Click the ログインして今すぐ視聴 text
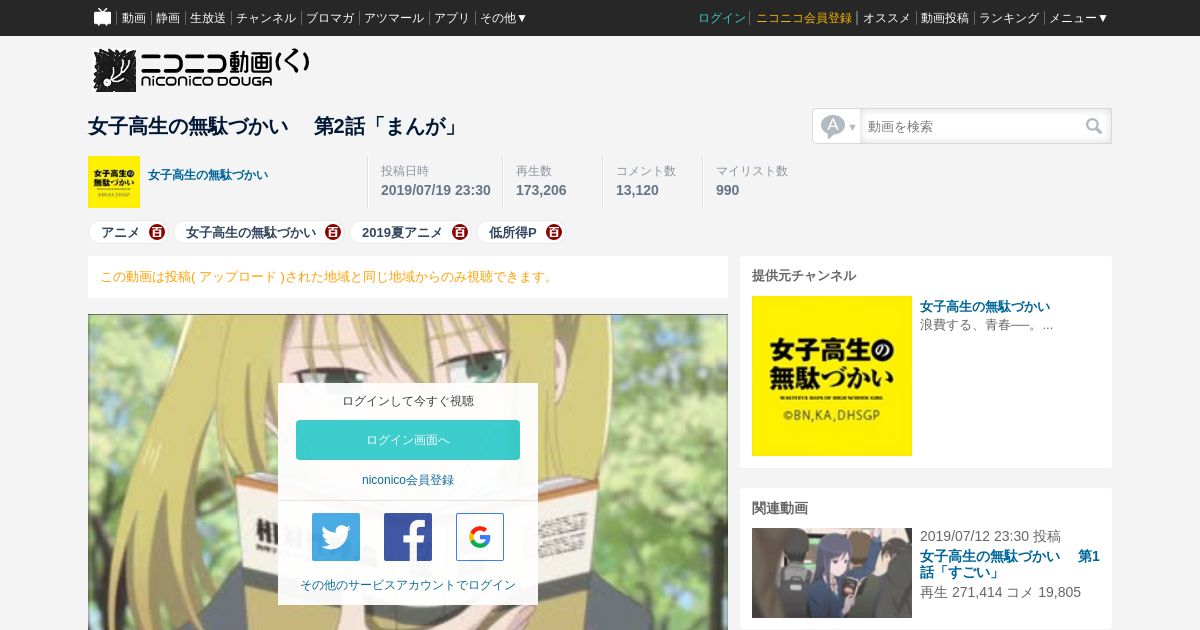Screen dimensions: 1200x630 [408, 401]
